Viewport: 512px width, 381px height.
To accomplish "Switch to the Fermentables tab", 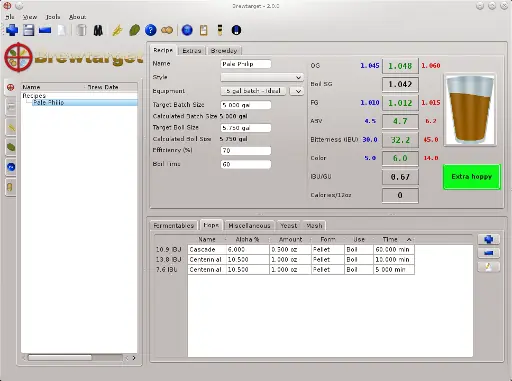I will pos(173,226).
